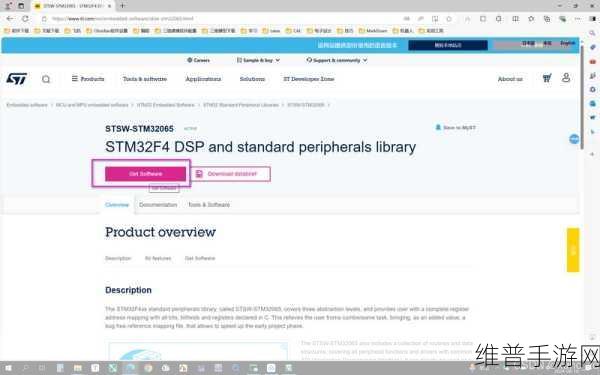
Task: Click the blue chat bubble icon
Action: click(x=574, y=139)
